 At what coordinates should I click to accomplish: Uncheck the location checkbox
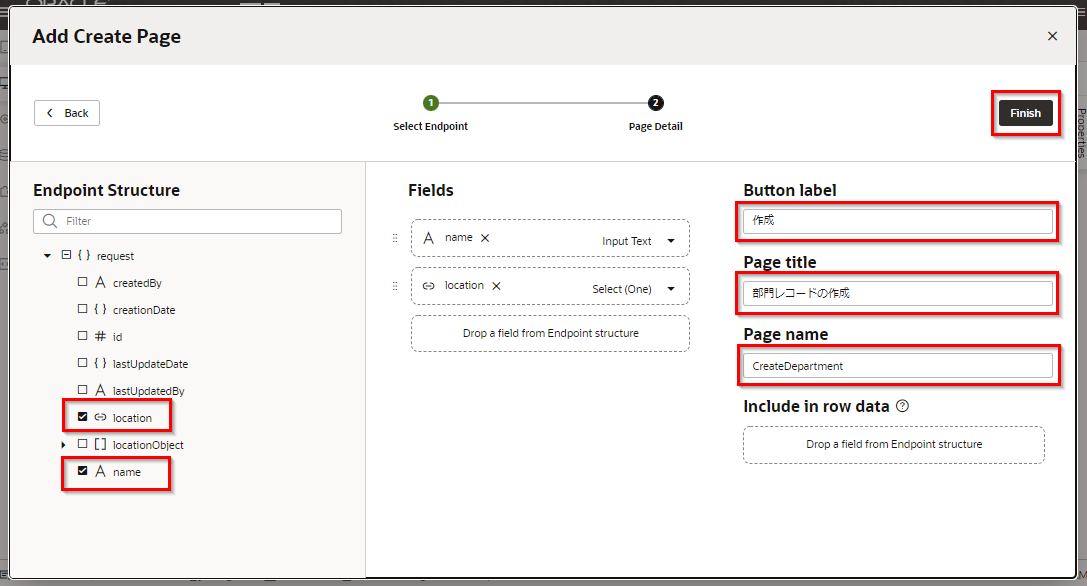[x=83, y=417]
